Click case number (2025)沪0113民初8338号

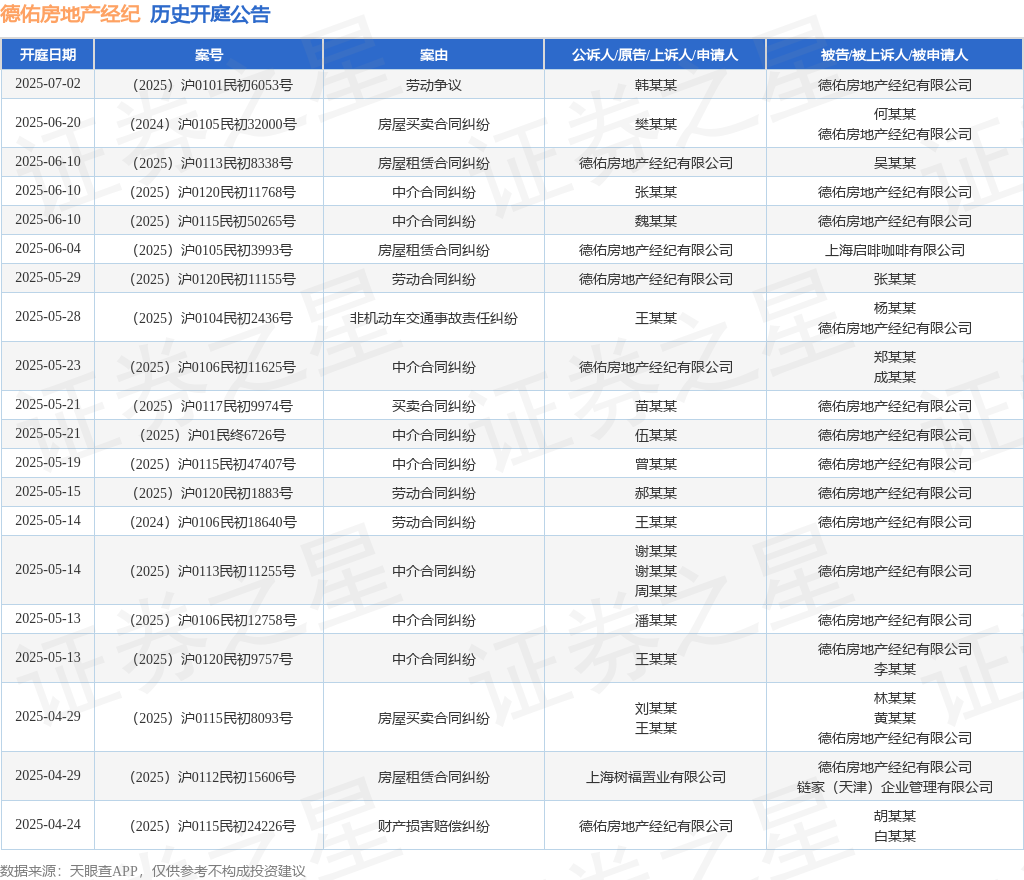coord(212,164)
